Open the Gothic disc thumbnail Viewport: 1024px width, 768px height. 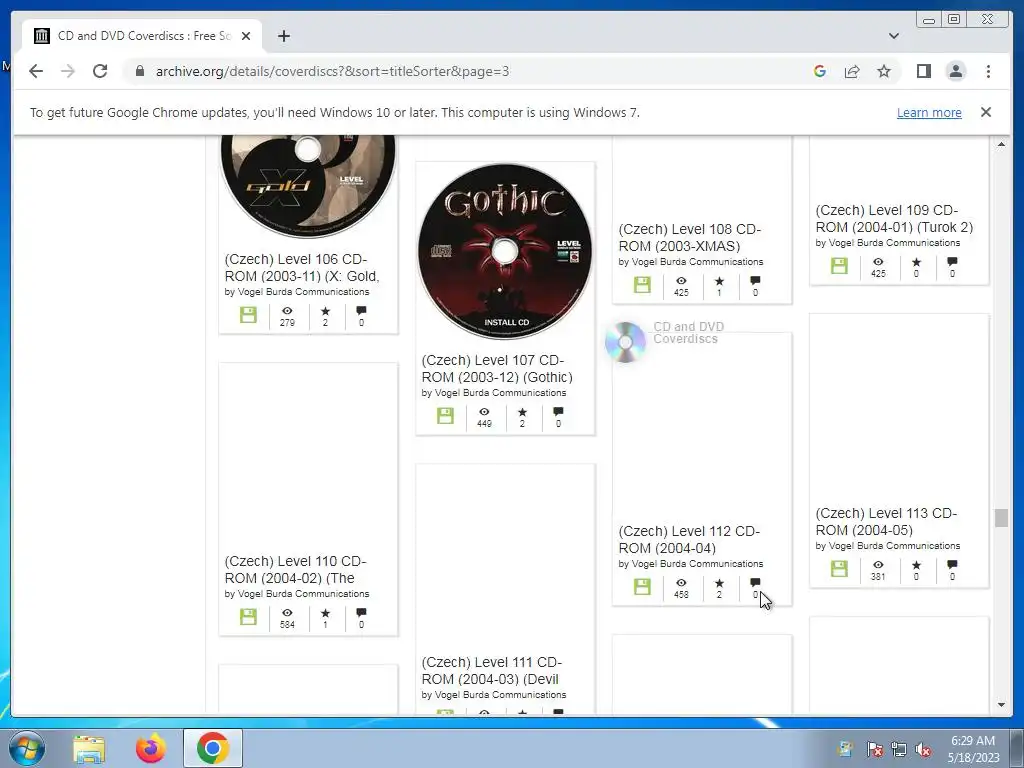[x=505, y=251]
